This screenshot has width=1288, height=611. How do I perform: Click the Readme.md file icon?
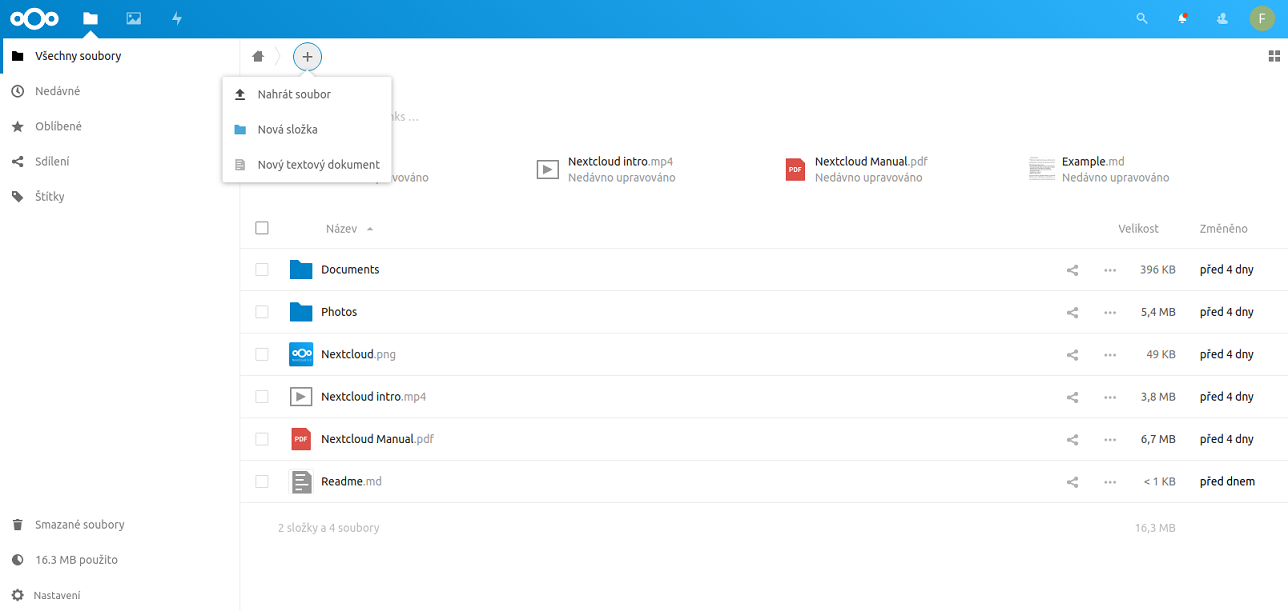[301, 482]
